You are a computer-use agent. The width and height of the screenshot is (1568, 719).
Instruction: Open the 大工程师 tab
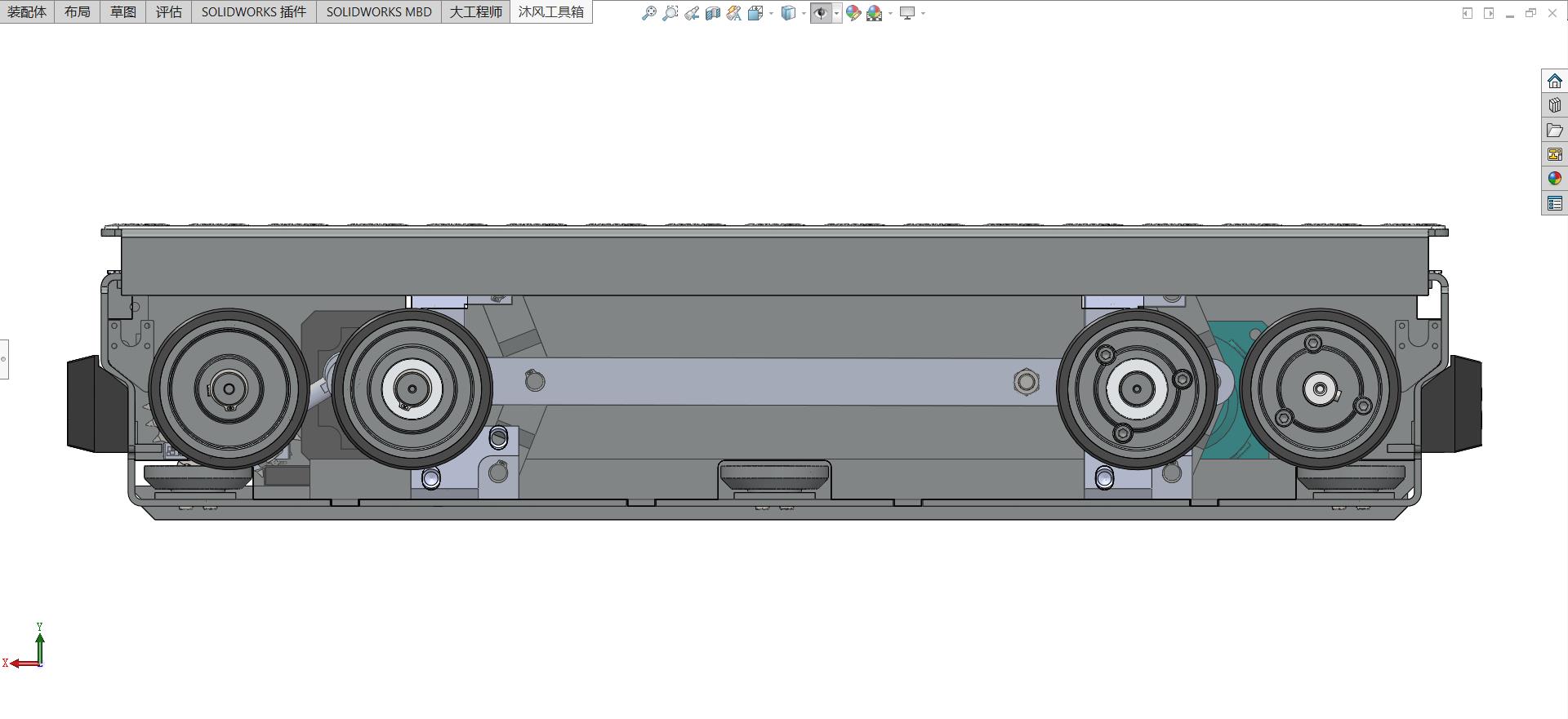click(x=476, y=11)
